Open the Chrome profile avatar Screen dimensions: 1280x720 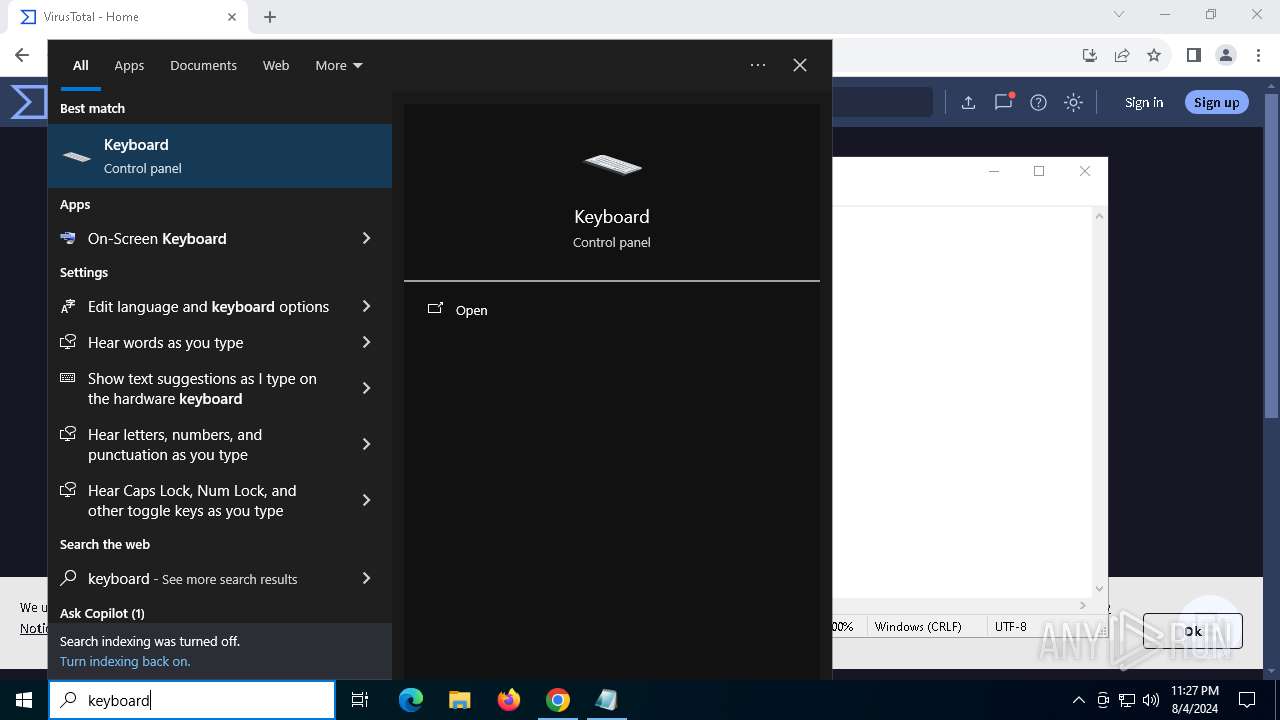coord(1226,55)
